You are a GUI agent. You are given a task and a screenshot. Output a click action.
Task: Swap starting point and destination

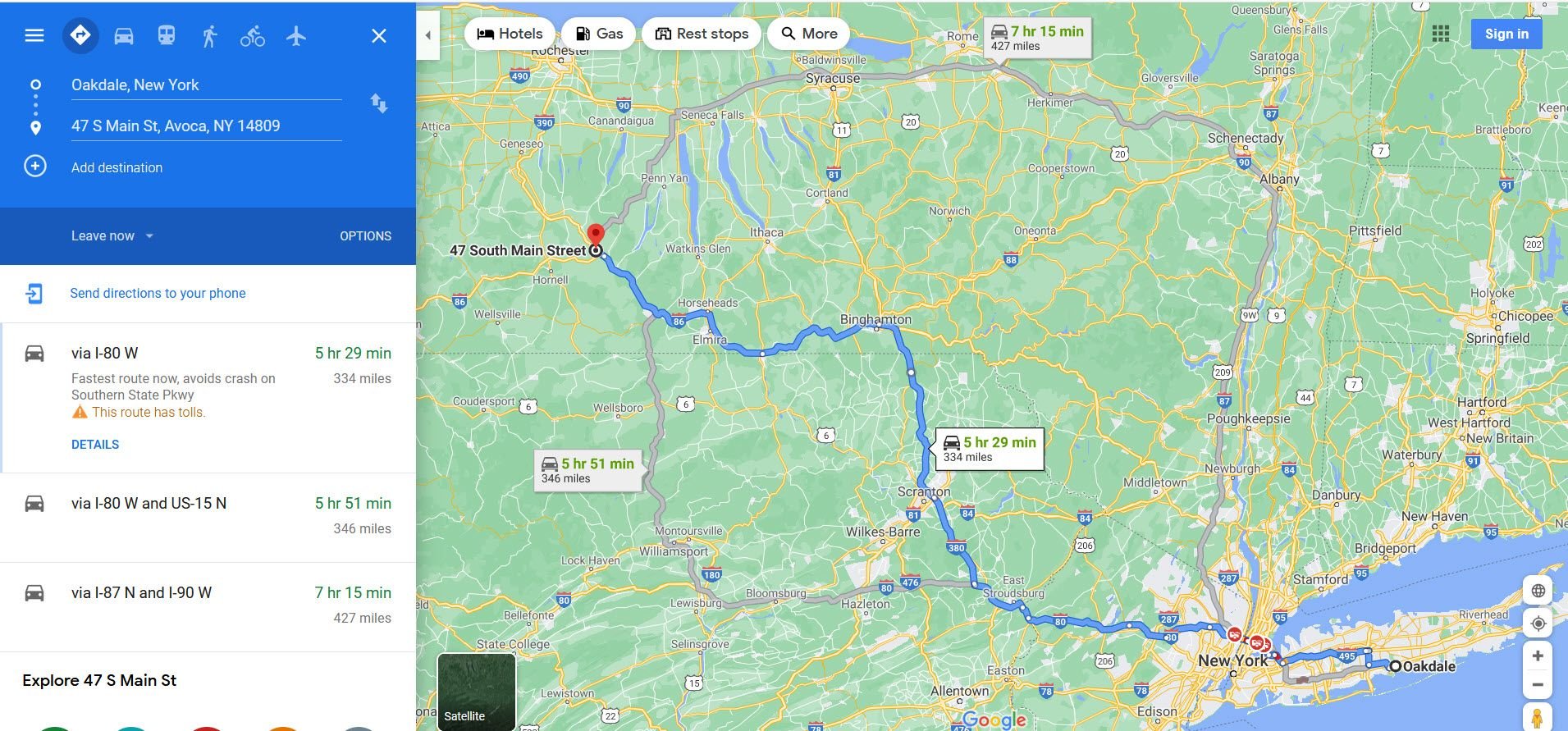(x=378, y=103)
